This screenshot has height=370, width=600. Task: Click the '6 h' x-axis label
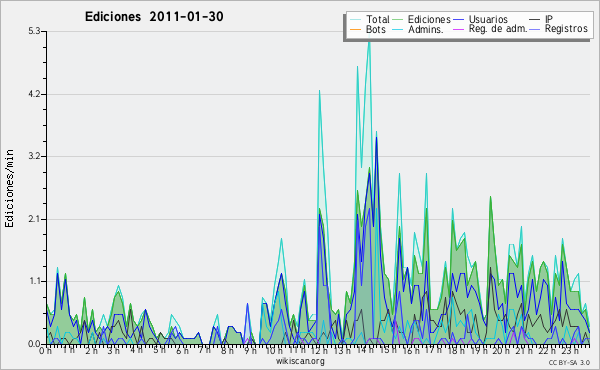tap(183, 350)
